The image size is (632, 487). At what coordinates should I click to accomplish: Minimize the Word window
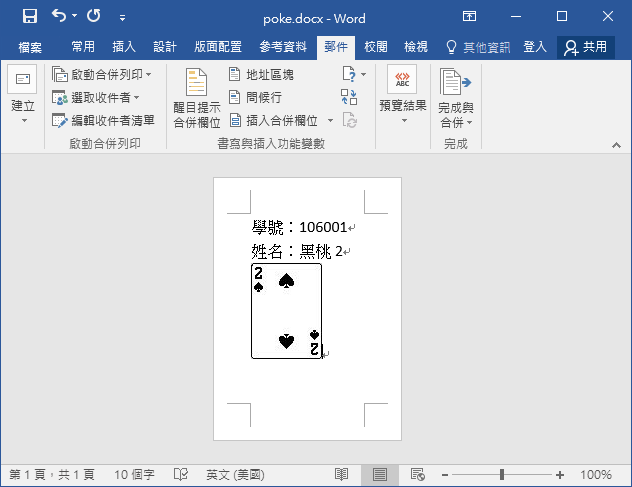(x=516, y=17)
